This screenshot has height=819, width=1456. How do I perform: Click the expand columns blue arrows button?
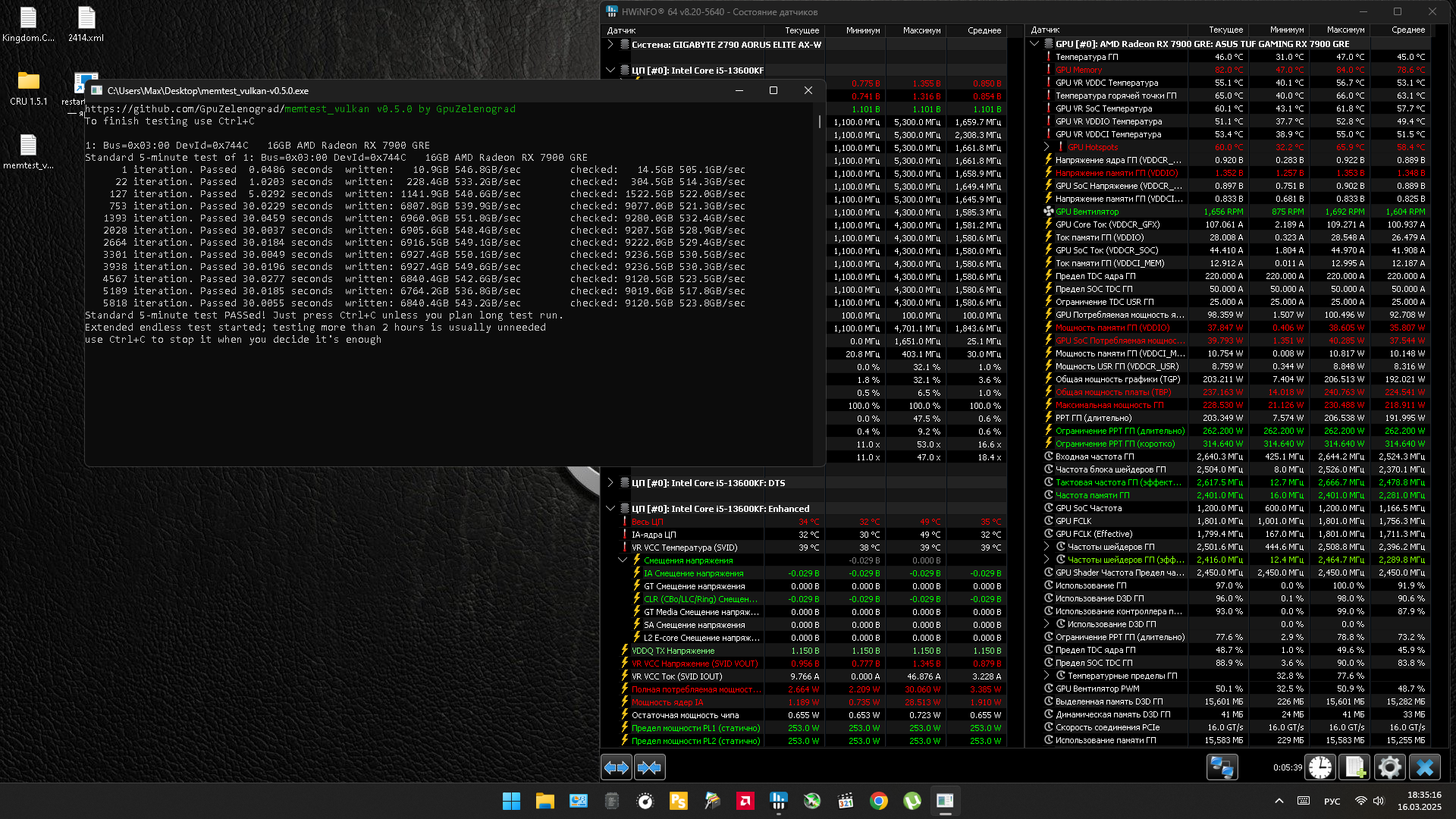[x=617, y=767]
